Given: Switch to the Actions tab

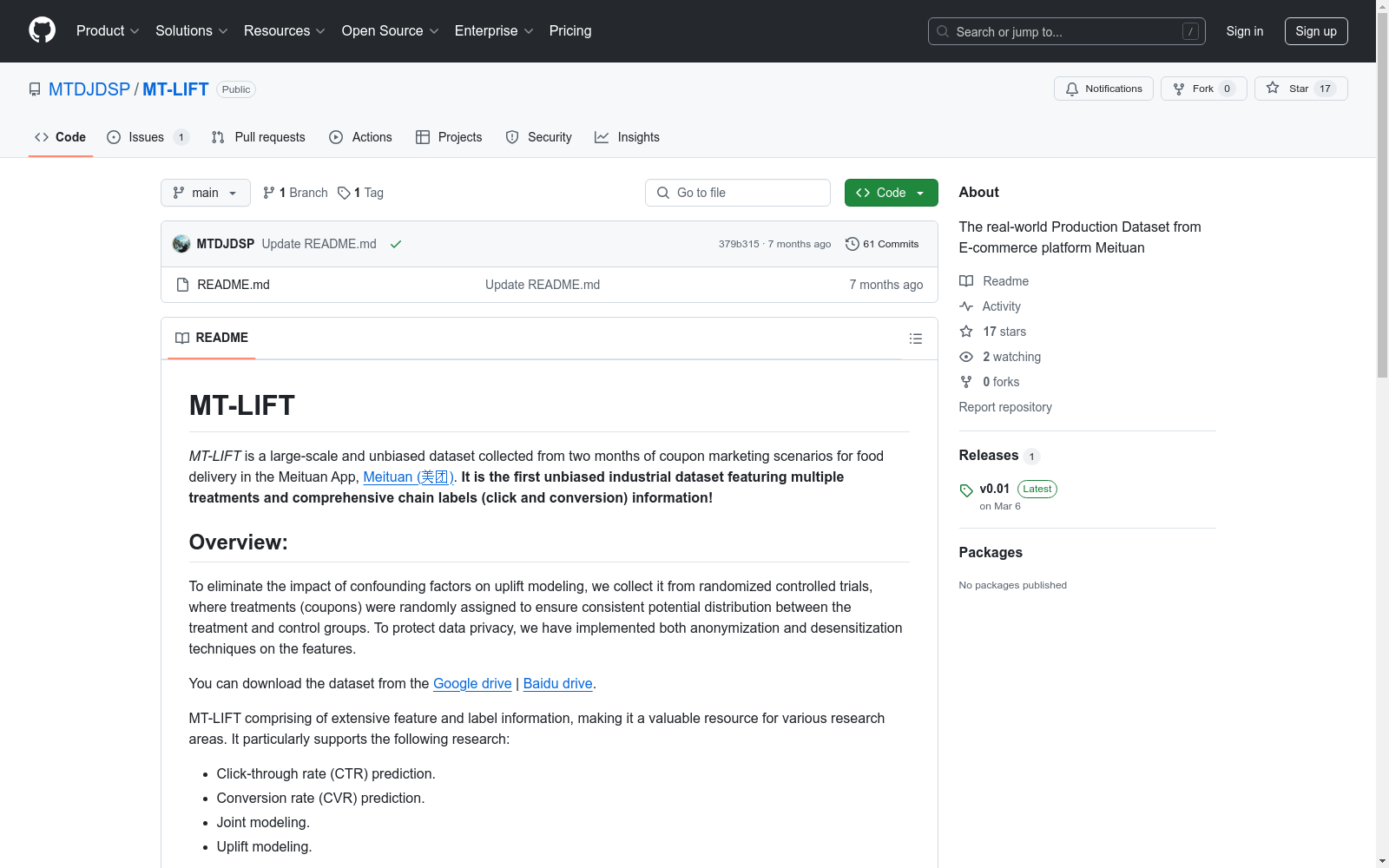Looking at the screenshot, I should [361, 137].
